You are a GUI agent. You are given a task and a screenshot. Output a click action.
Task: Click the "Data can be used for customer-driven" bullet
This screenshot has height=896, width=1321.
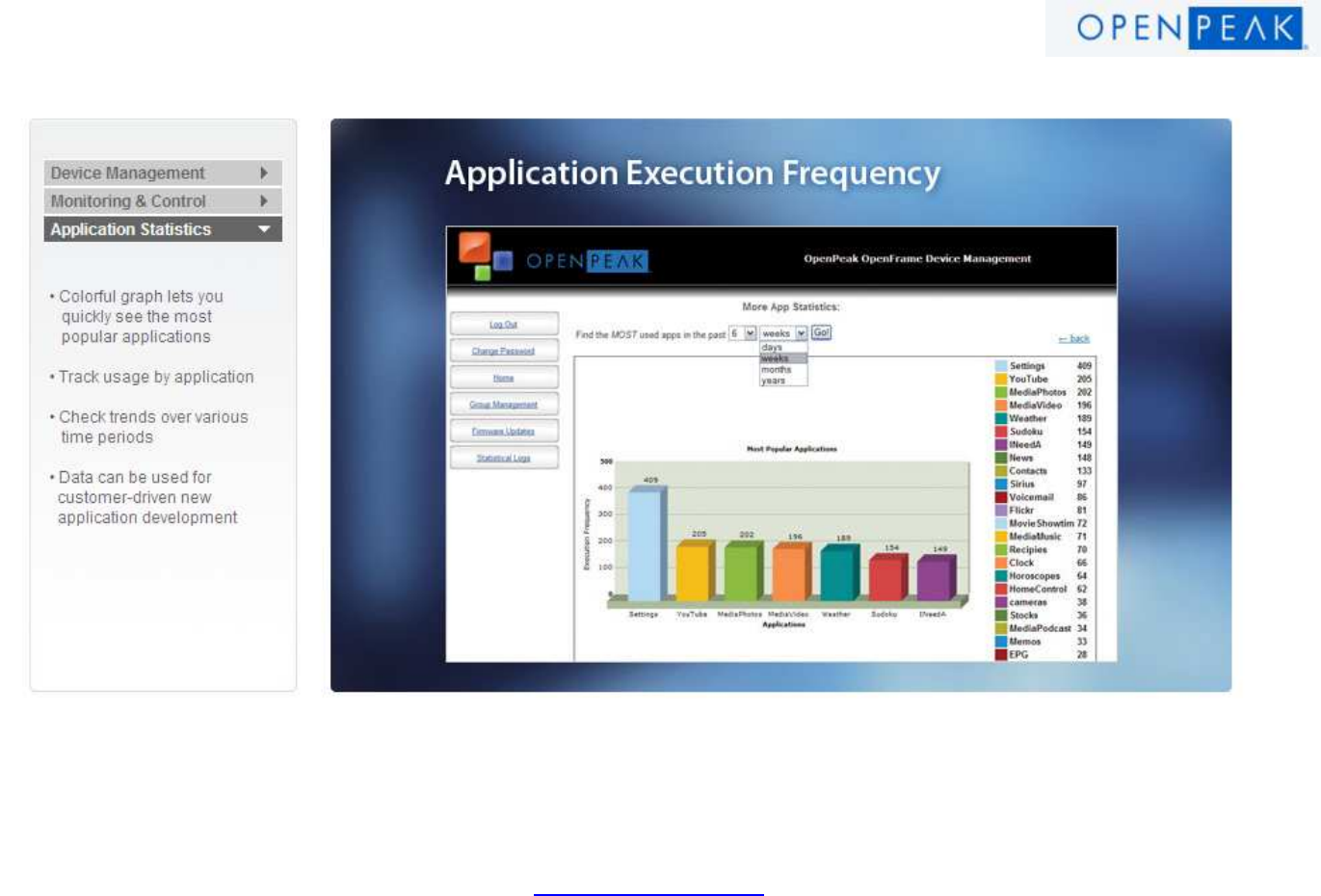tap(144, 497)
